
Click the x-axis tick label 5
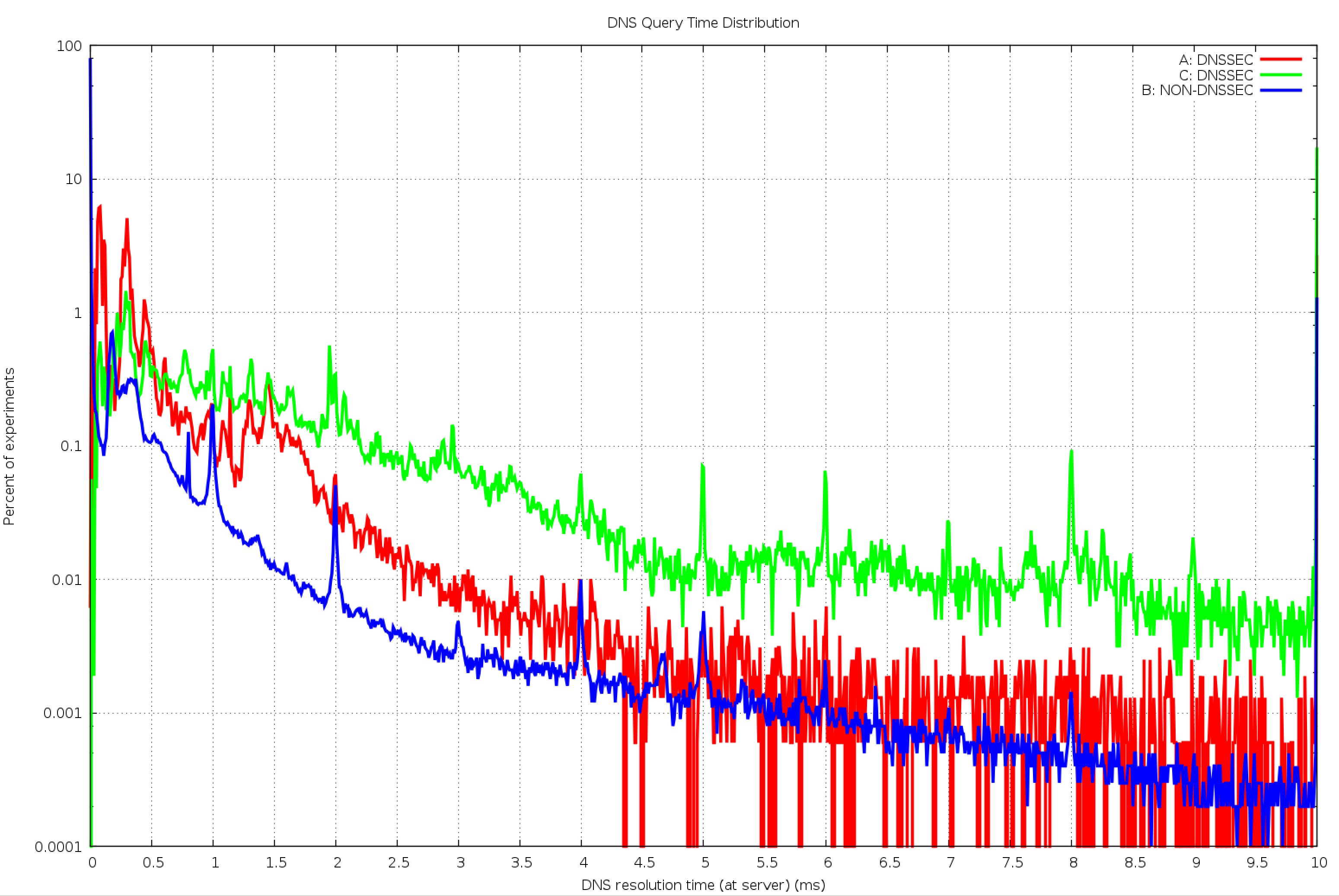click(705, 862)
